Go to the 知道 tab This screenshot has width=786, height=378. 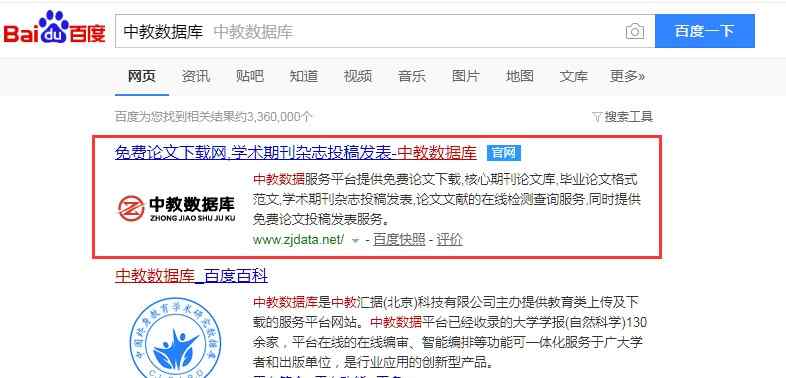coord(303,76)
